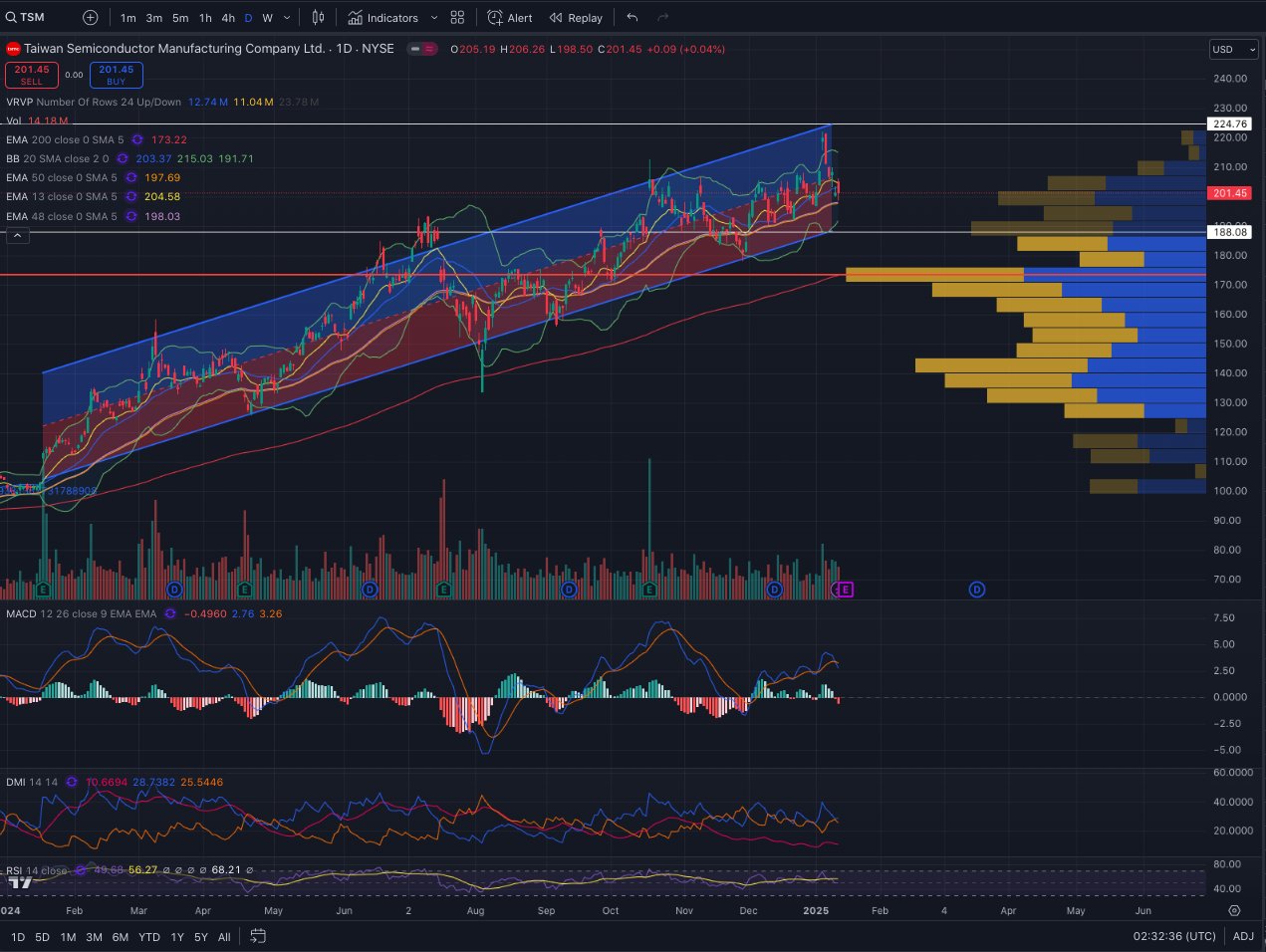Switch to 5m timeframe
This screenshot has width=1266, height=952.
180,18
